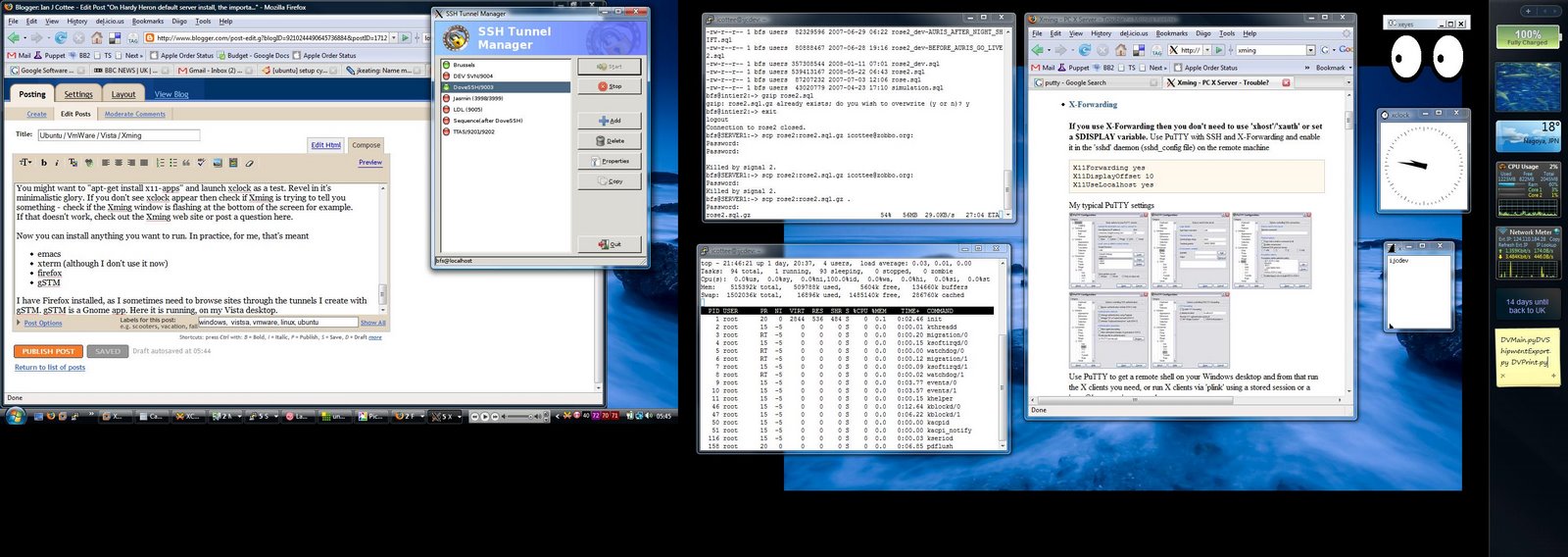This screenshot has height=557, width=1568.
Task: Apply numbered list in Blogger editor
Action: 160,163
